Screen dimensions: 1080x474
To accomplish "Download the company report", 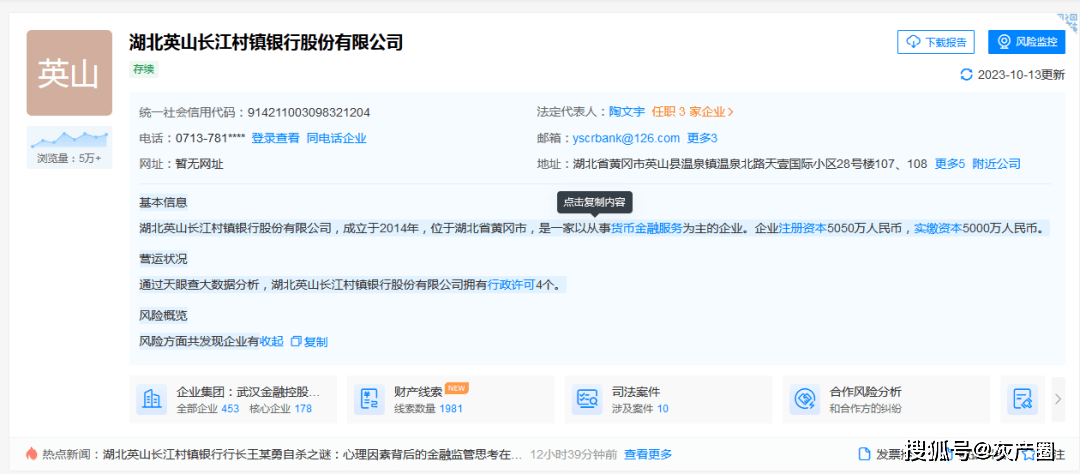I will (936, 42).
